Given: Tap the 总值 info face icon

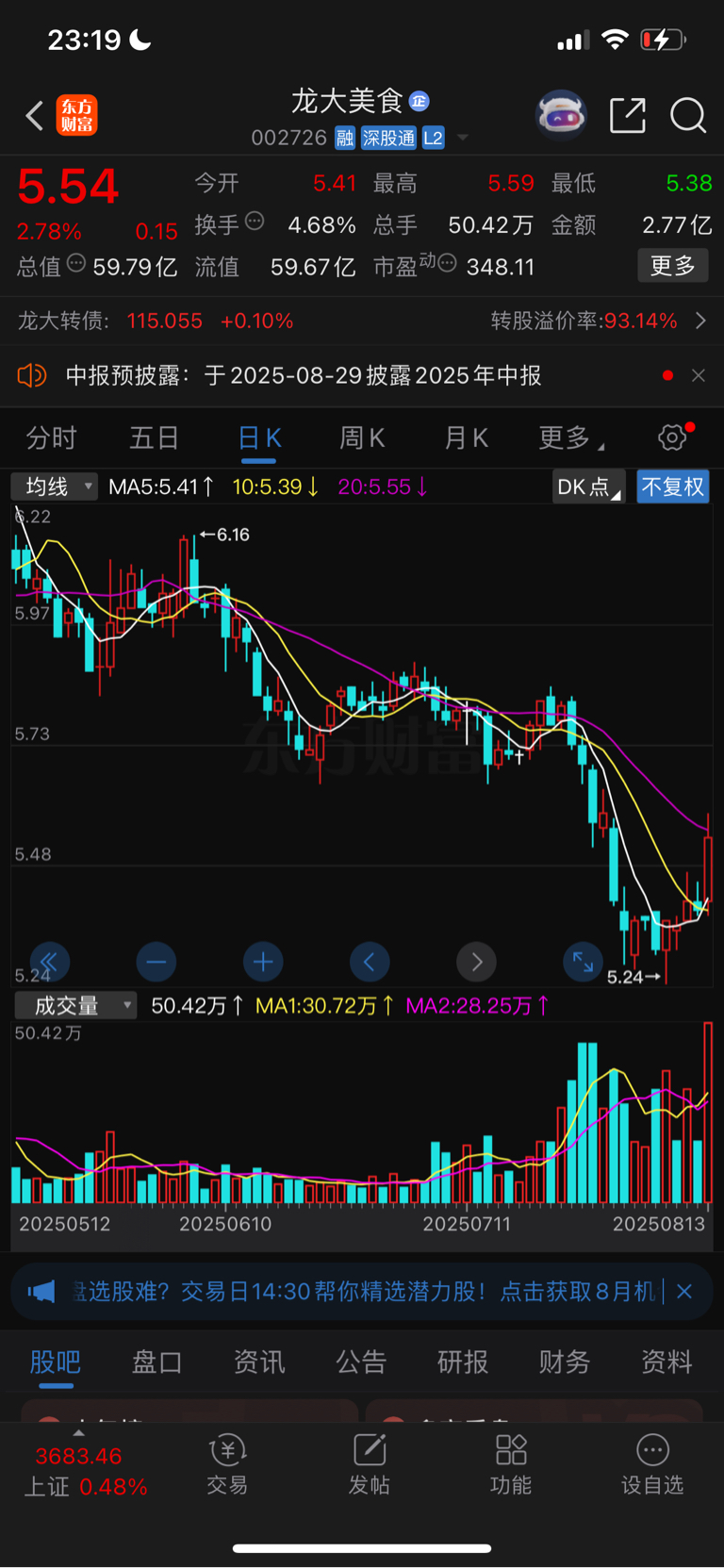Looking at the screenshot, I should [x=75, y=263].
